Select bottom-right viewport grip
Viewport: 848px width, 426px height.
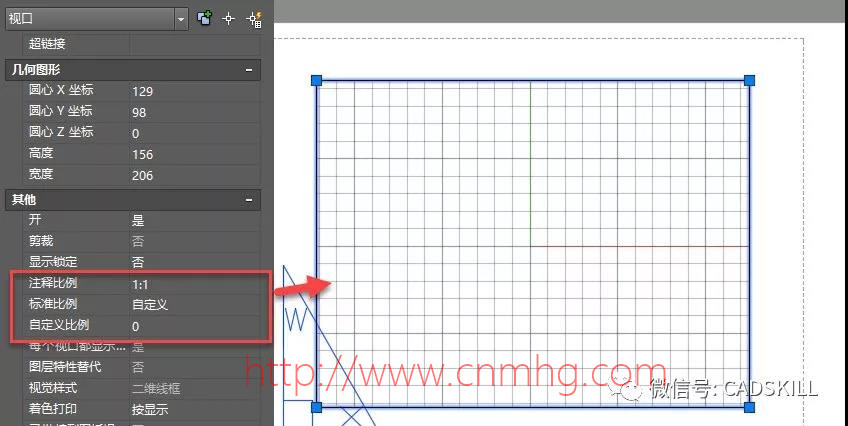[x=749, y=407]
